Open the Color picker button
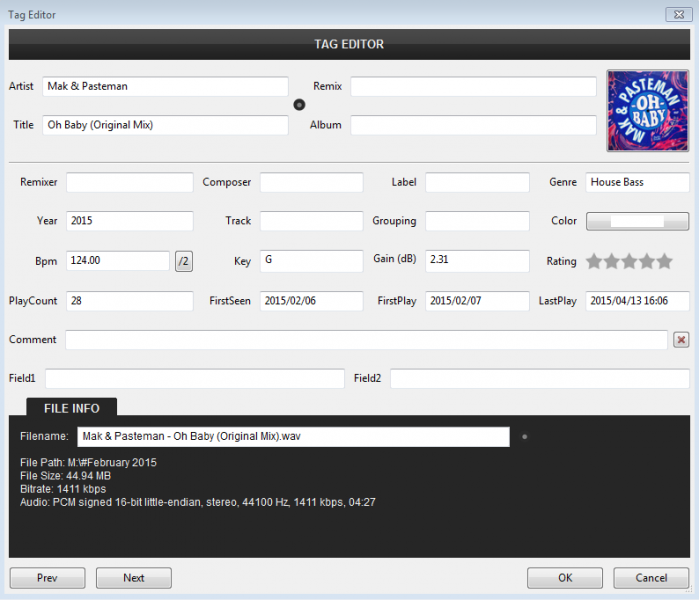The image size is (699, 600). pos(637,221)
